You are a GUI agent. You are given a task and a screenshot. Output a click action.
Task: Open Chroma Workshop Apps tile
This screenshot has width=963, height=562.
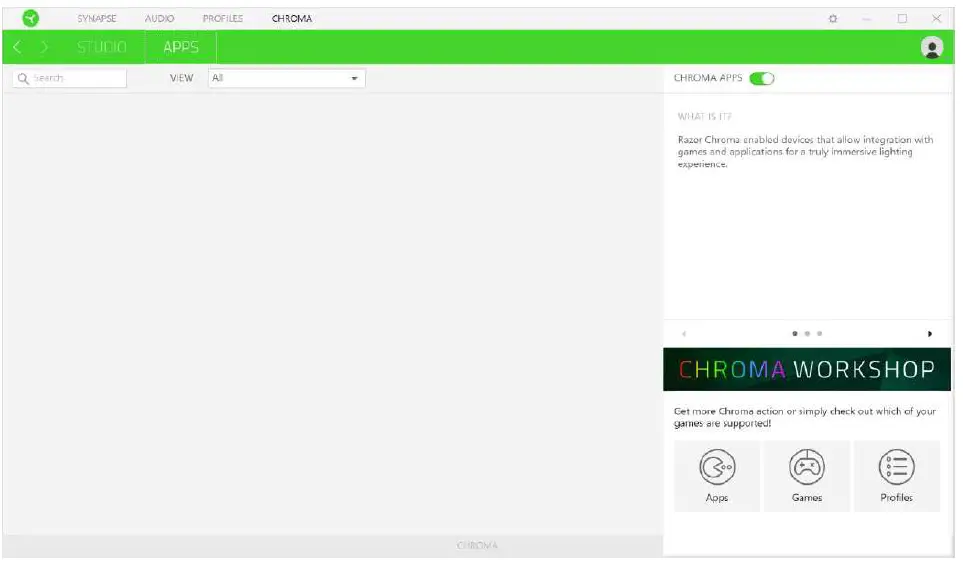click(x=717, y=476)
